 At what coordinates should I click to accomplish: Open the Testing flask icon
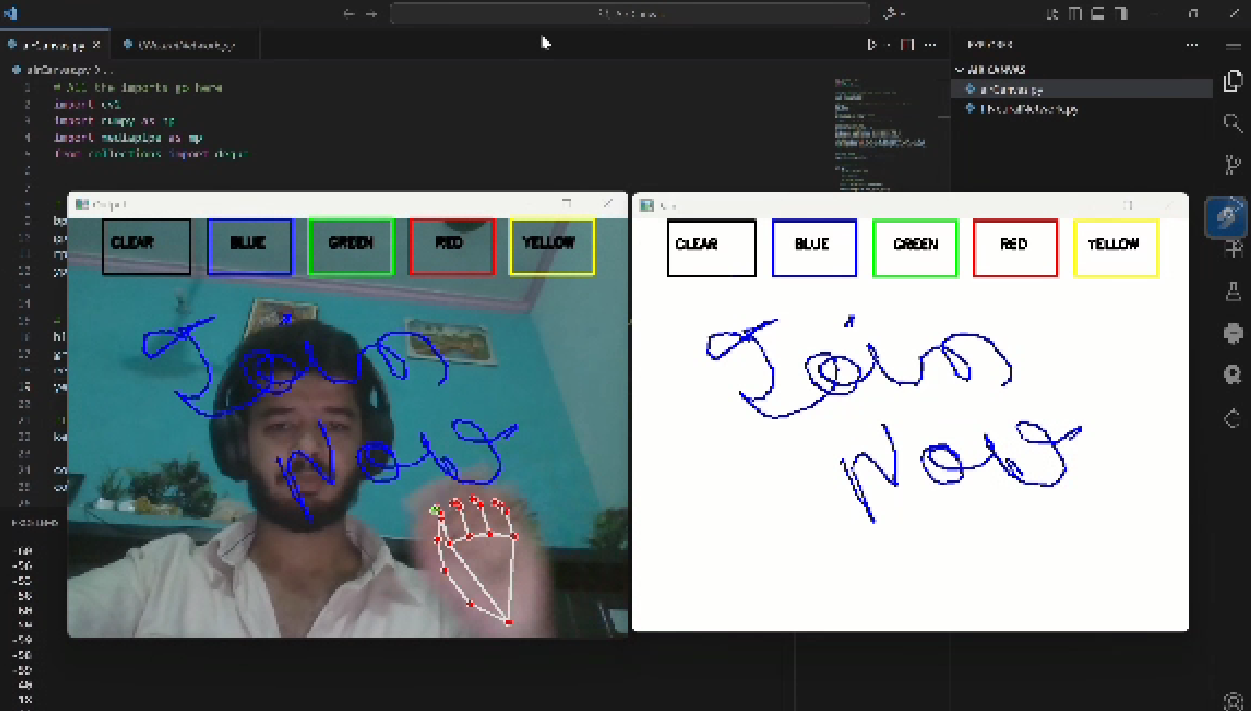tap(1232, 291)
